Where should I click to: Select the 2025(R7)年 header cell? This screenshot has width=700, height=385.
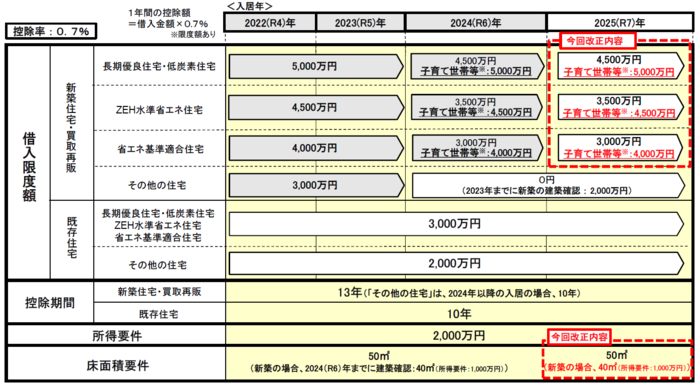[620, 22]
